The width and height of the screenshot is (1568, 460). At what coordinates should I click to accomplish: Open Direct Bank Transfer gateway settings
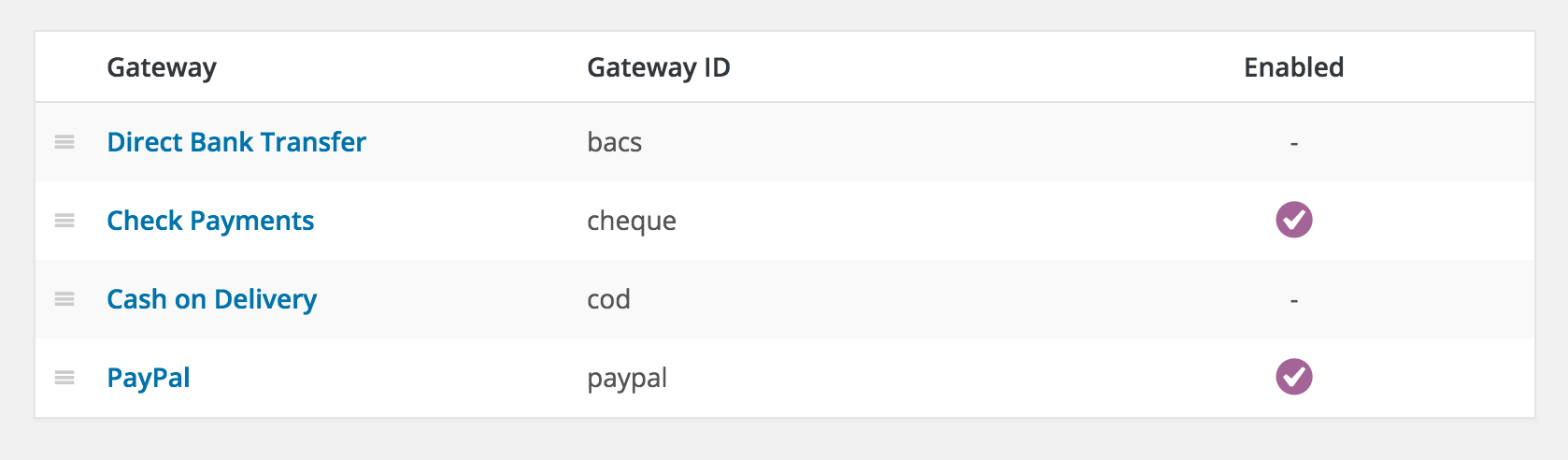click(x=236, y=142)
